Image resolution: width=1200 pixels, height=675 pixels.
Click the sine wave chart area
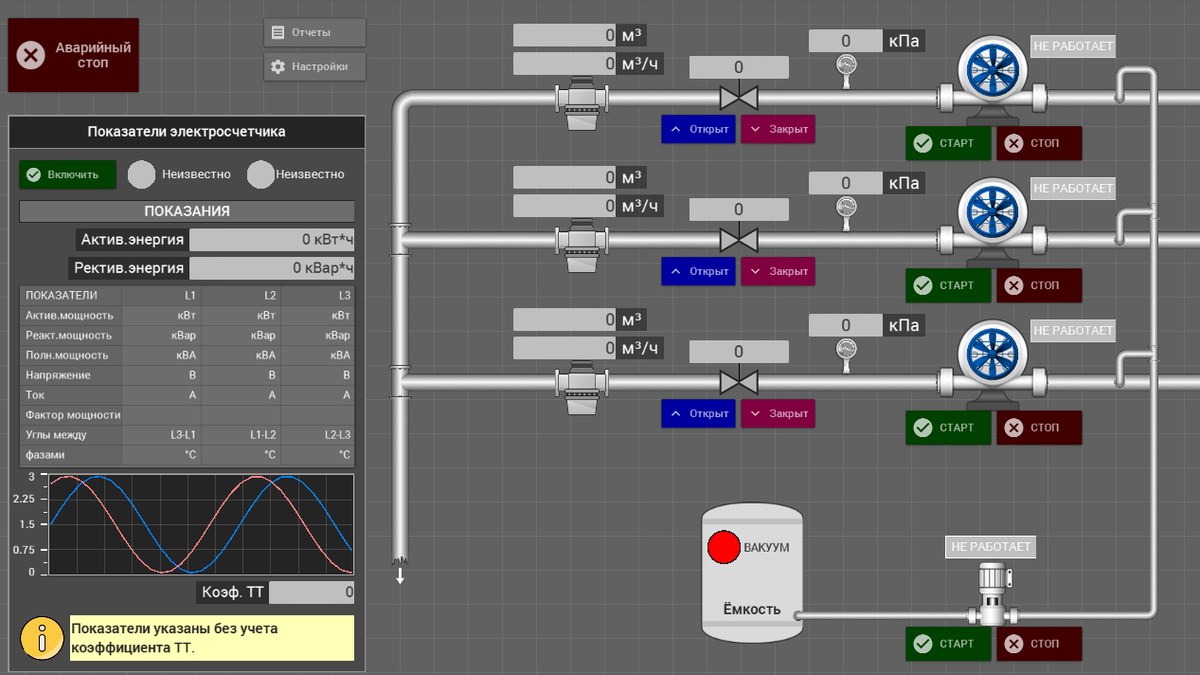click(202, 524)
